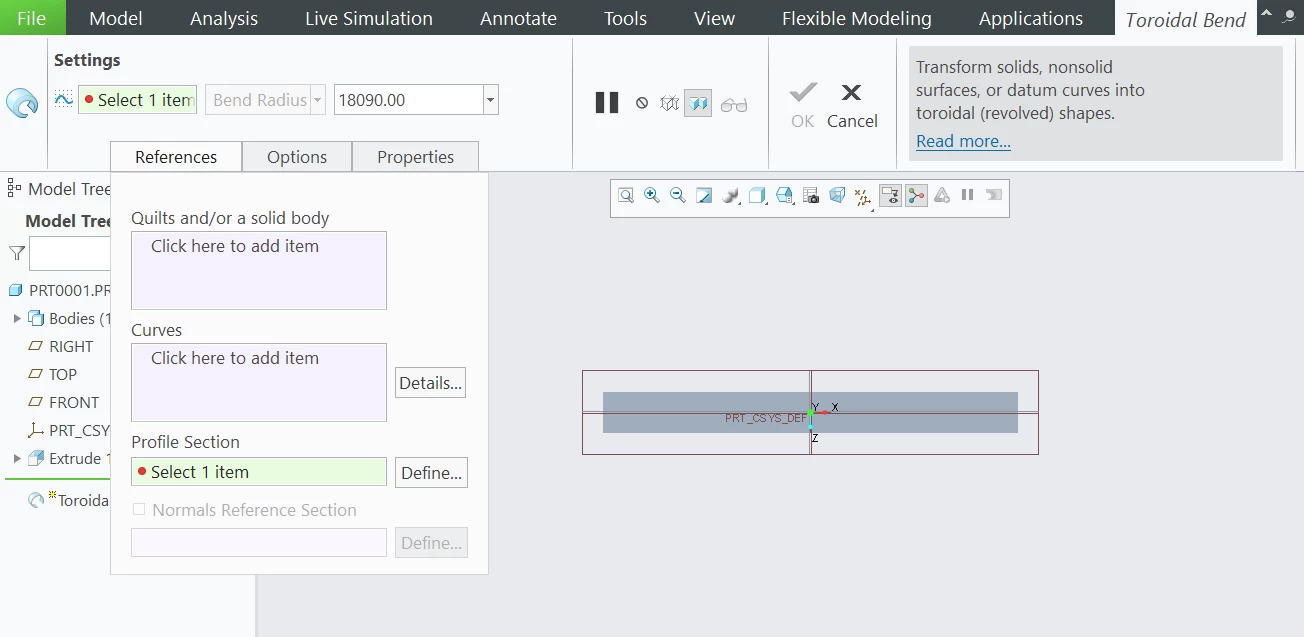Switch to the View ribbon tab

715,18
